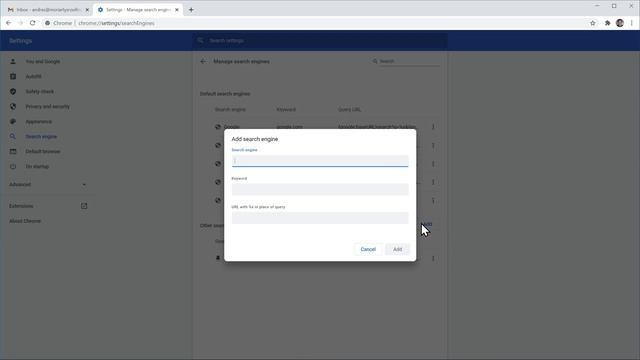Open About Chrome page

point(25,221)
